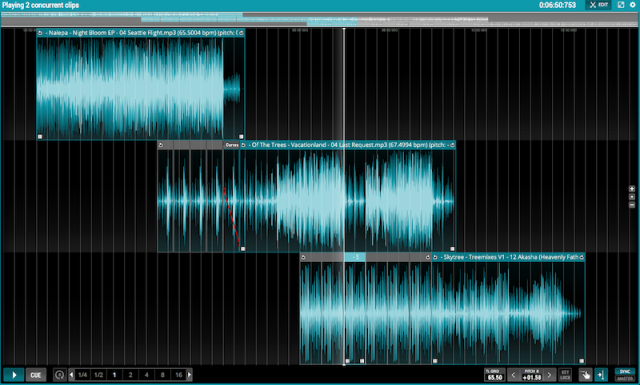Decrease pitch with the left chevron
Image resolution: width=640 pixels, height=385 pixels.
(513, 375)
